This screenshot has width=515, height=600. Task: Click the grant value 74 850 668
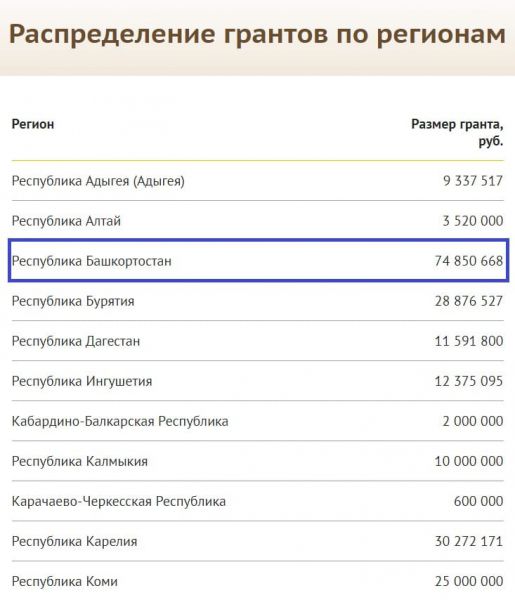tap(469, 261)
